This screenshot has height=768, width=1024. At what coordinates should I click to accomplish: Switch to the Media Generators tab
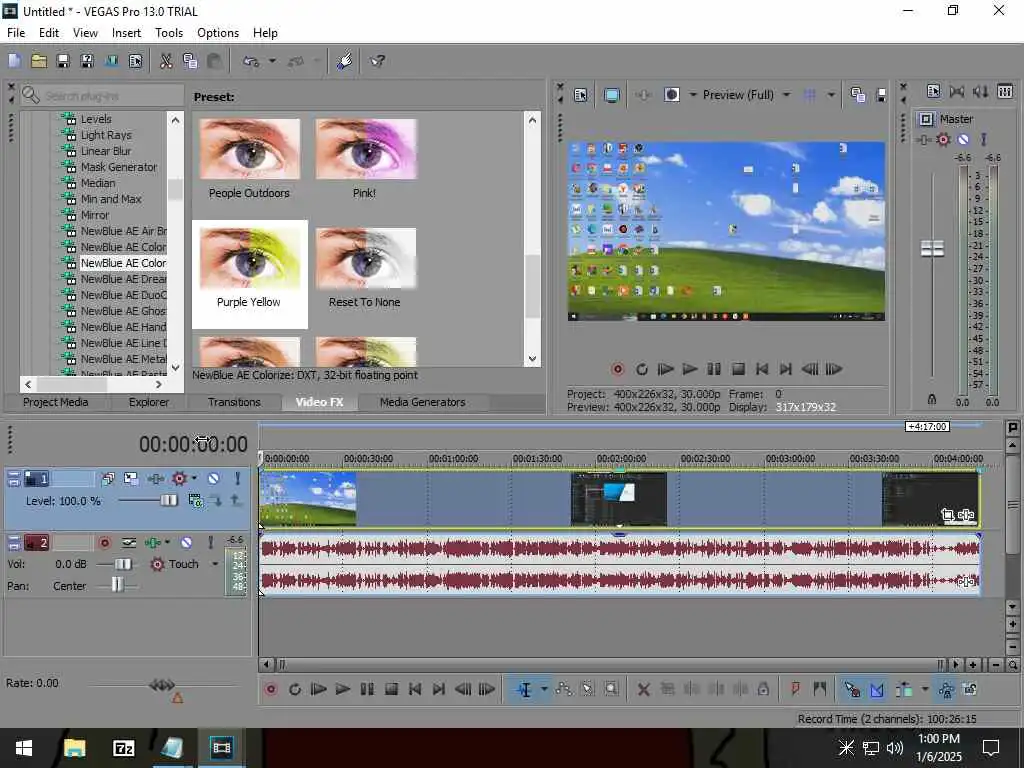[423, 402]
